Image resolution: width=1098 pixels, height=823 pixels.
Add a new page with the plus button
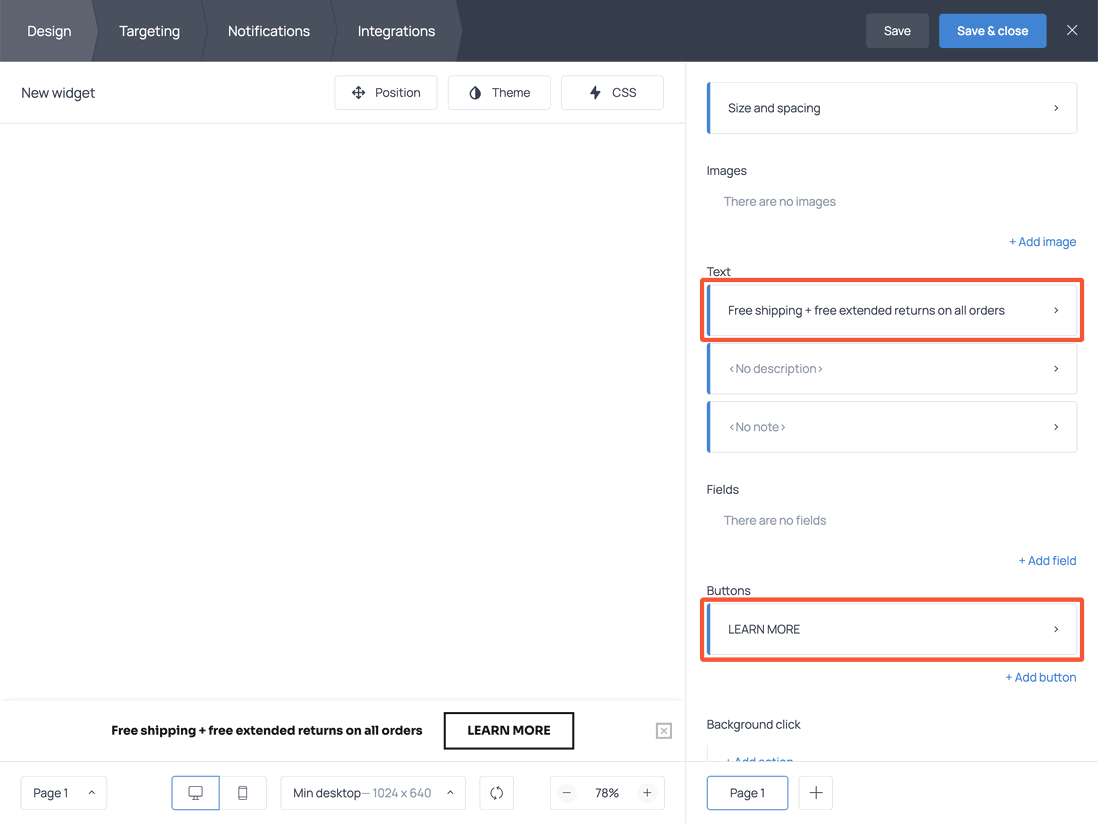[815, 792]
